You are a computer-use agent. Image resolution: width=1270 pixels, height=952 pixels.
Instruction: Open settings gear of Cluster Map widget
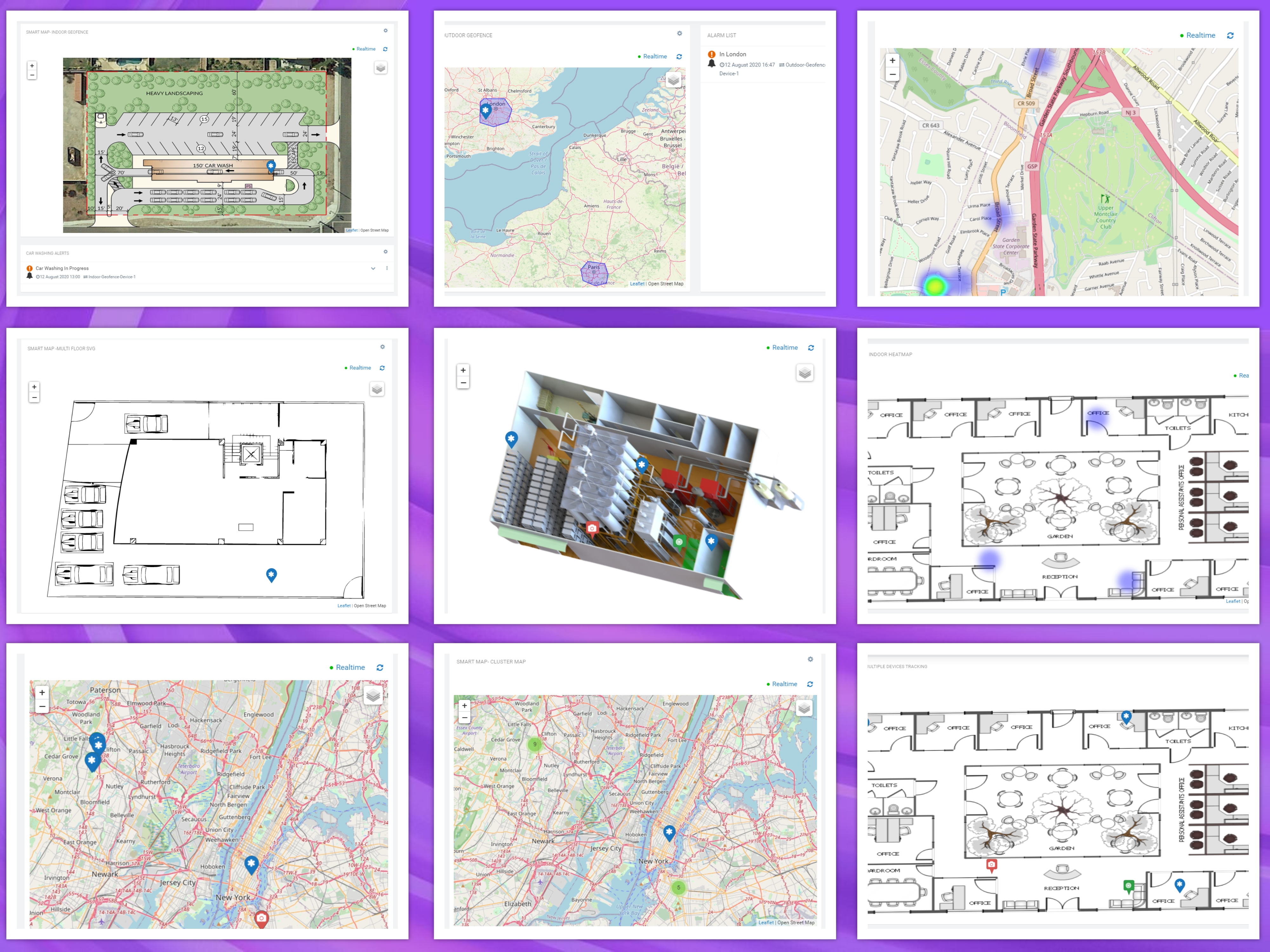[811, 660]
